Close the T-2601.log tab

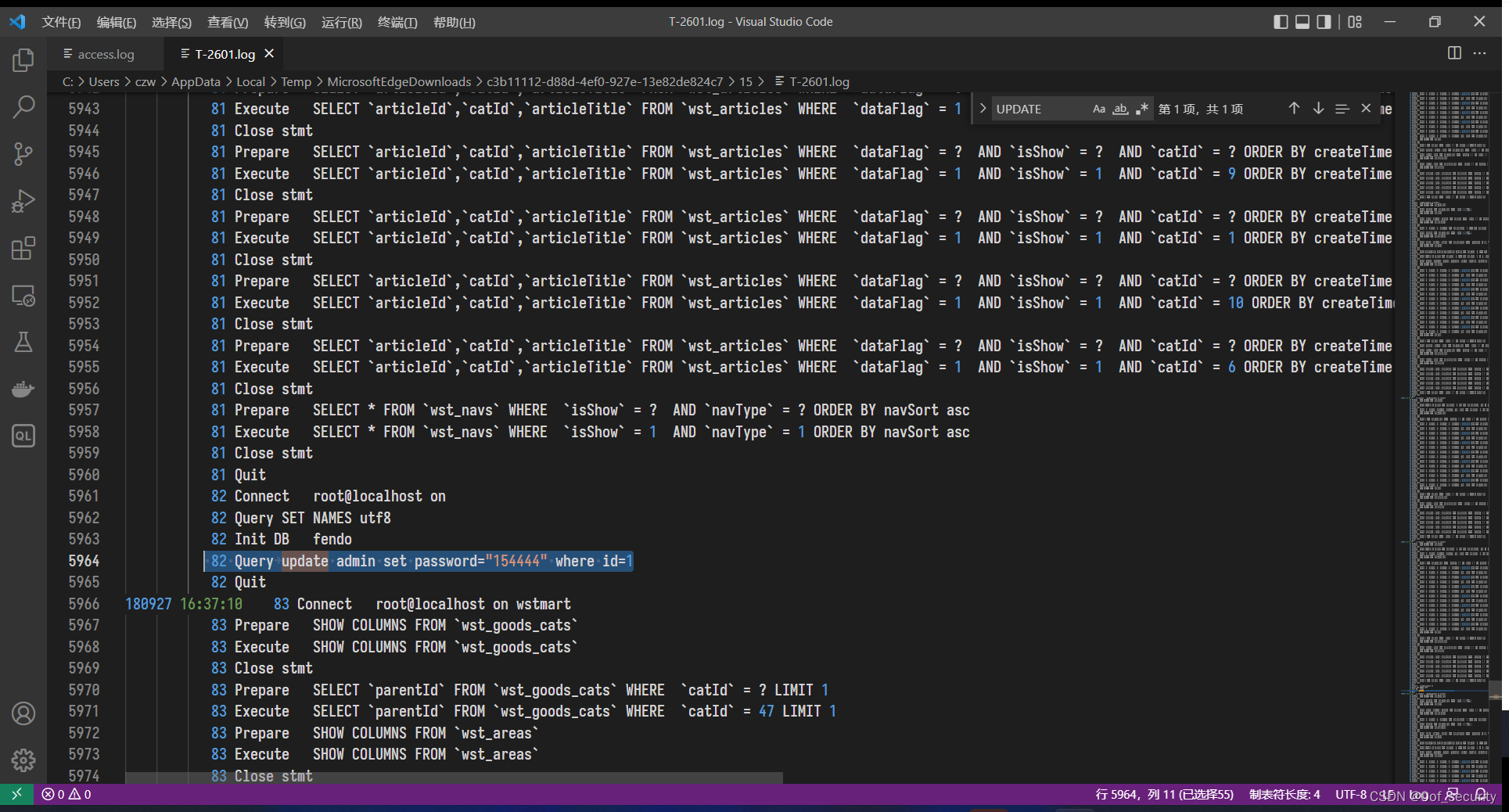click(269, 54)
